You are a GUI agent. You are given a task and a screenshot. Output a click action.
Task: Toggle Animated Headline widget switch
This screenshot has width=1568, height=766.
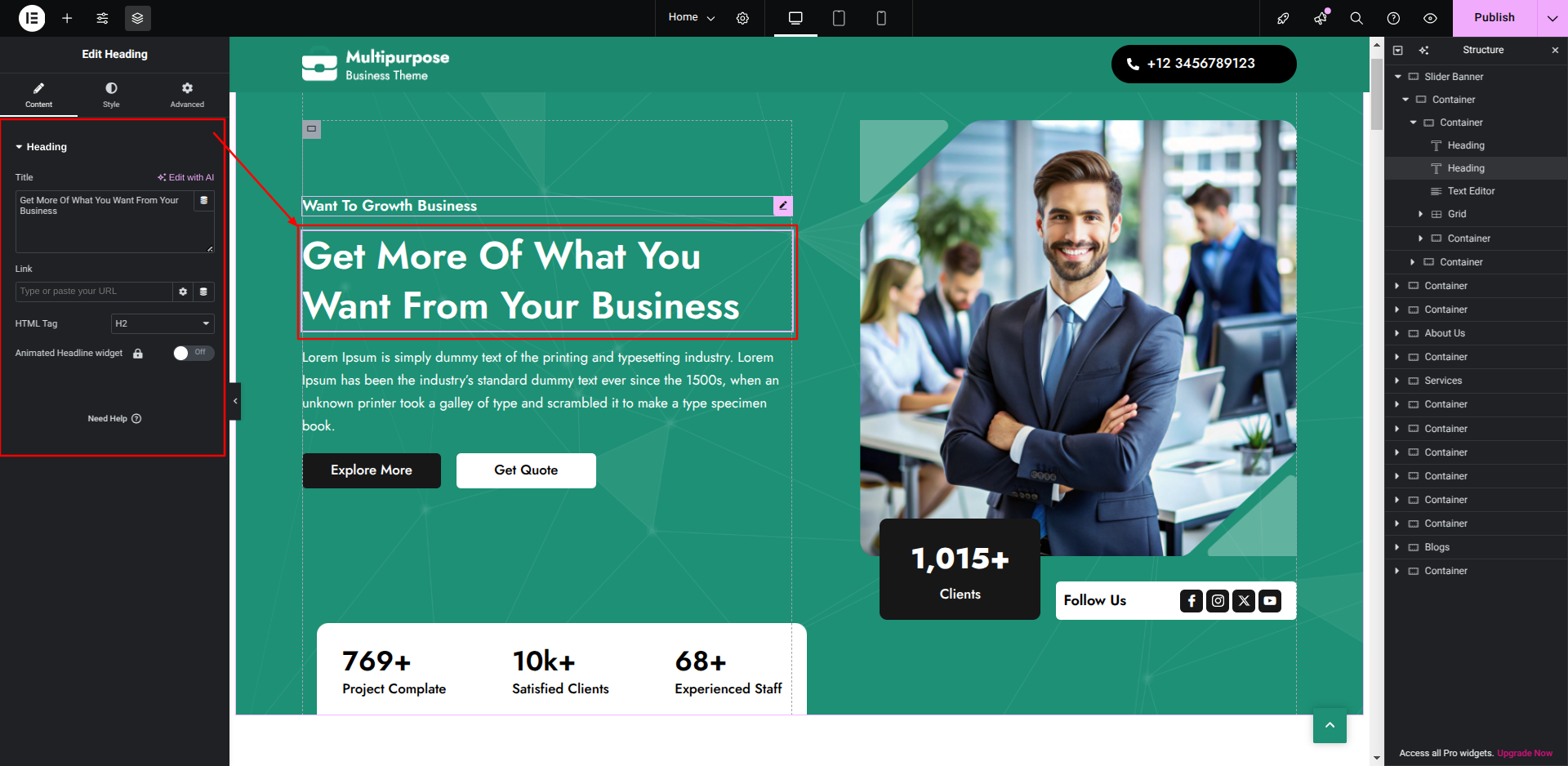pyautogui.click(x=194, y=353)
